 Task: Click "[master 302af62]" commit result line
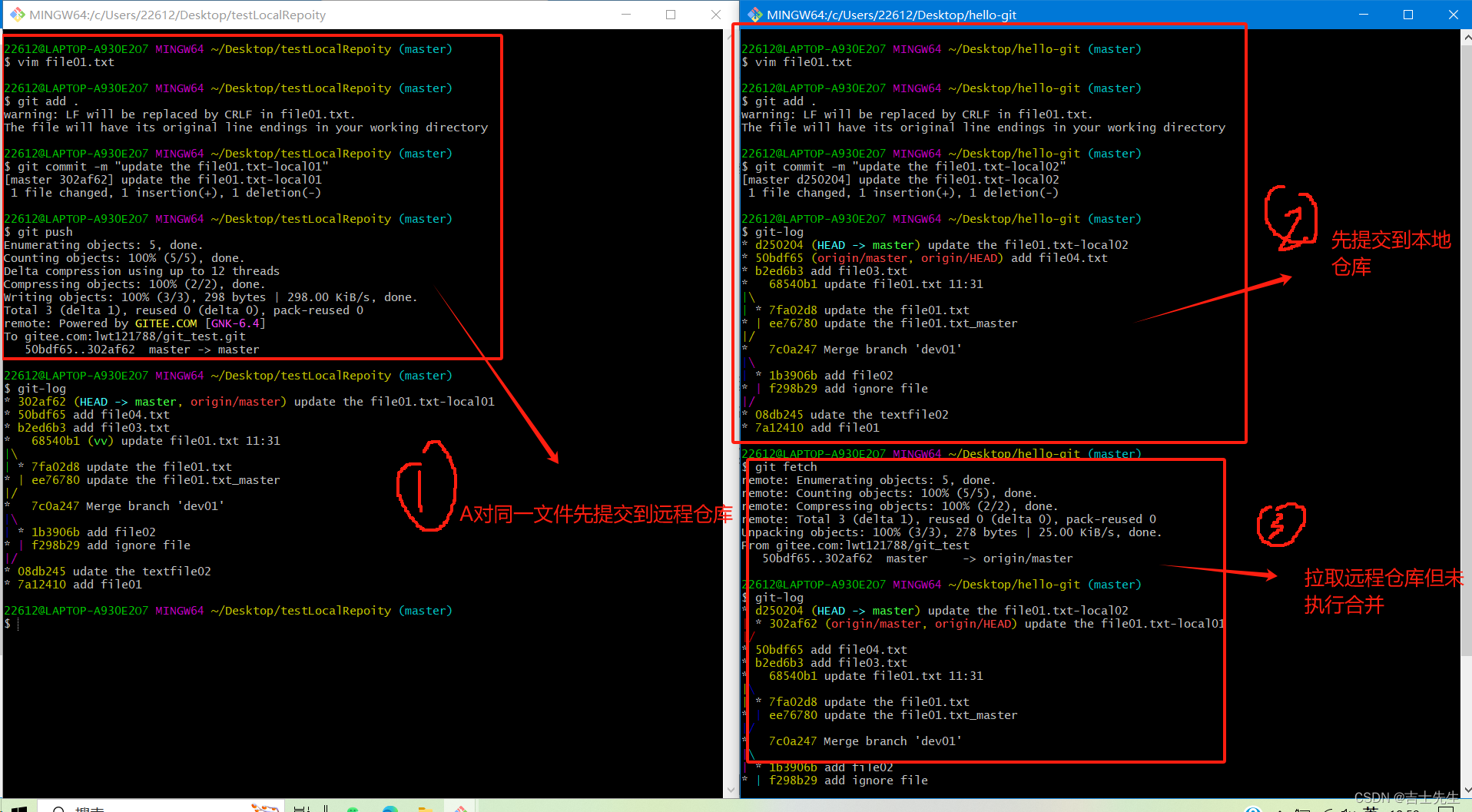(163, 180)
